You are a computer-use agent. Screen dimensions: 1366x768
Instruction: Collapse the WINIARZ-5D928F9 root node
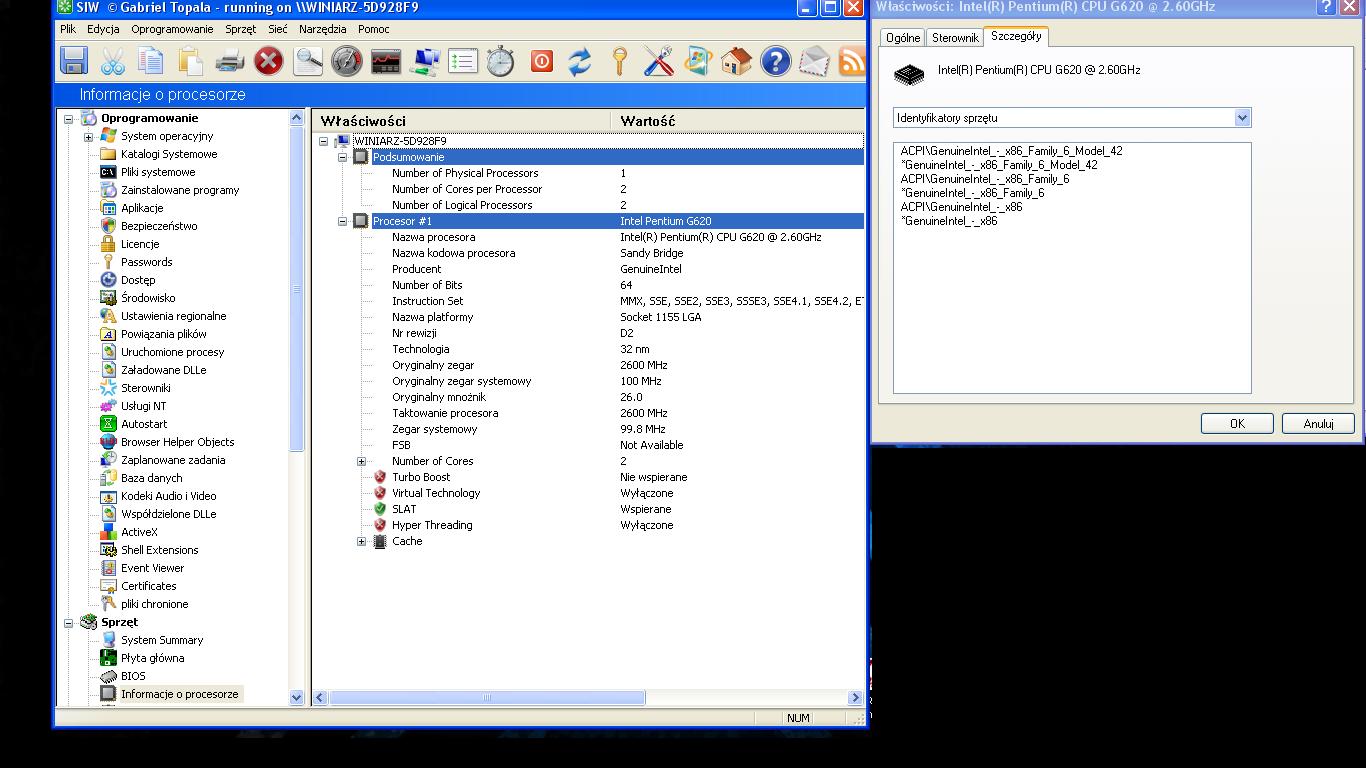pos(323,142)
